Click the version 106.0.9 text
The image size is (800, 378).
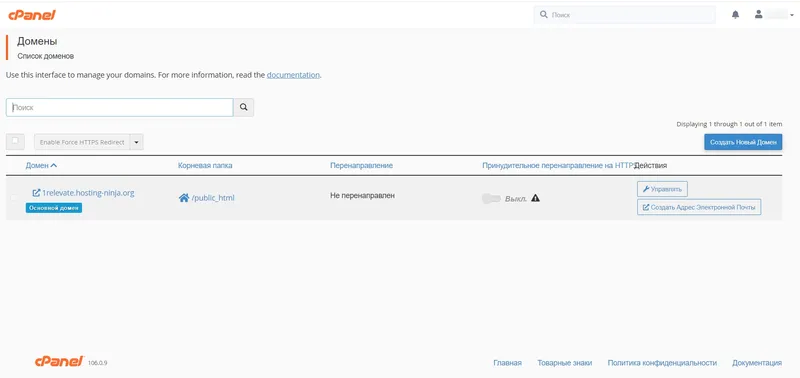[97, 363]
